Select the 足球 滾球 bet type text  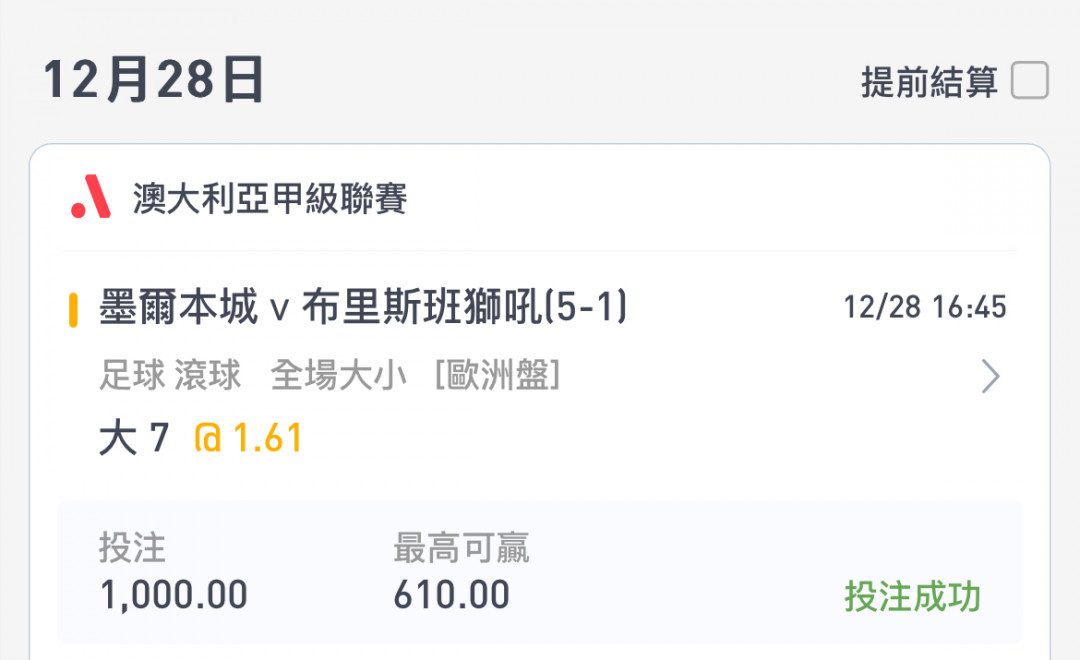point(170,375)
